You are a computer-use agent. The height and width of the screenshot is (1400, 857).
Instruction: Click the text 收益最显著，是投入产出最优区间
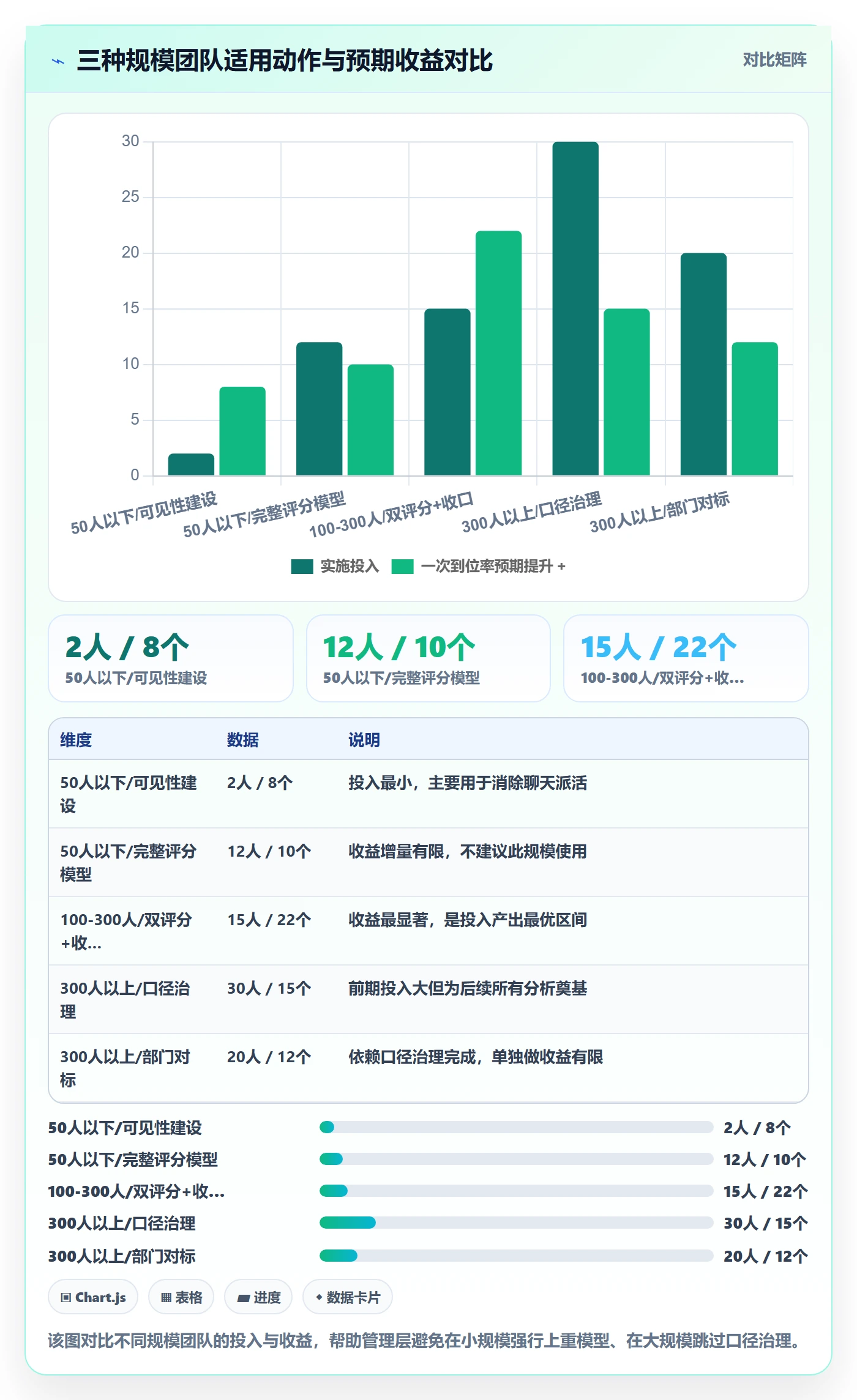pyautogui.click(x=468, y=920)
